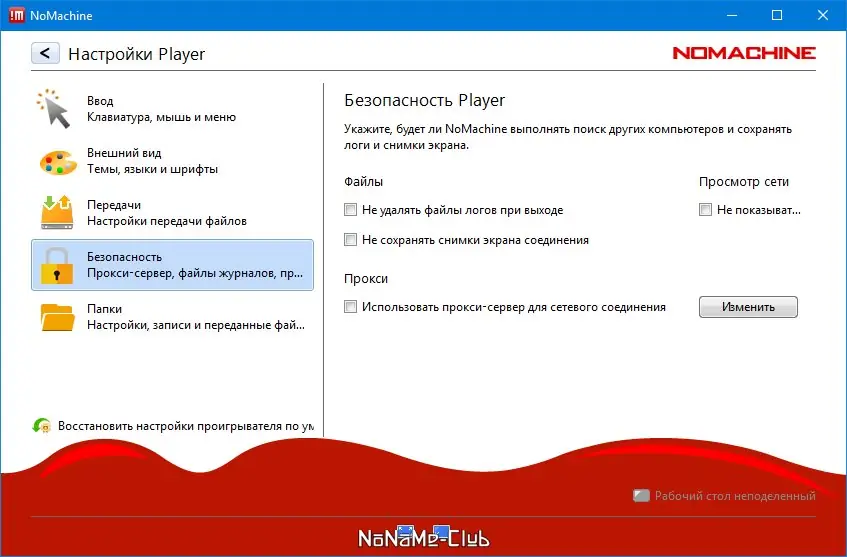Click 'Восстановить настройки проигрывателя' link
847x557 pixels.
coord(186,426)
